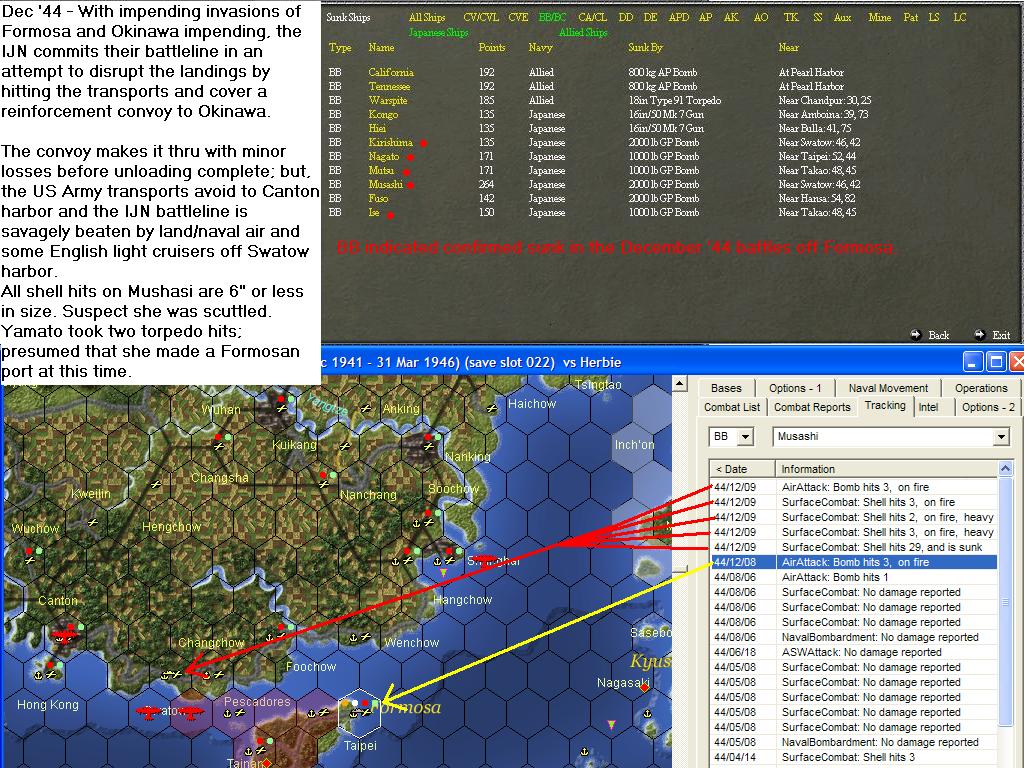Screen dimensions: 1024x768
Task: Select 44/08/06 NavalBombardment row
Action: point(854,637)
